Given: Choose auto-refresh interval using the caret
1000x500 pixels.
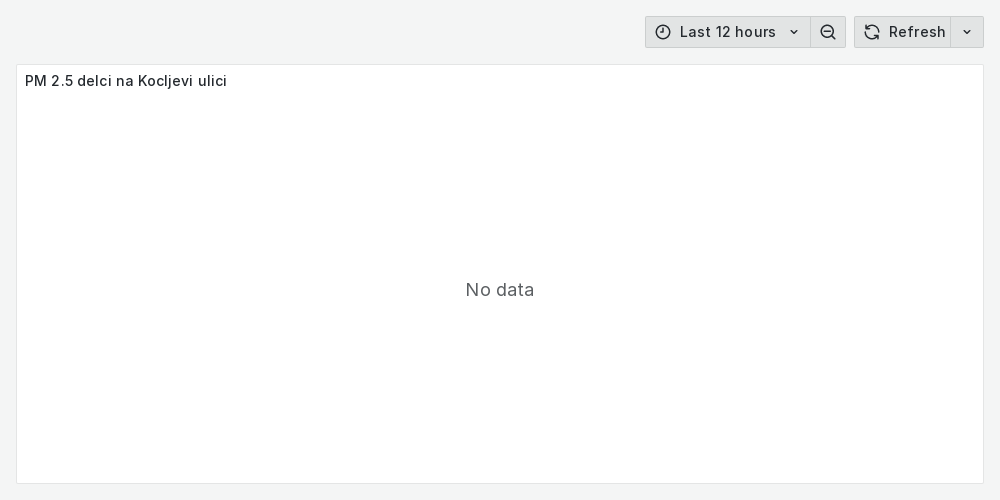Looking at the screenshot, I should pyautogui.click(x=967, y=32).
